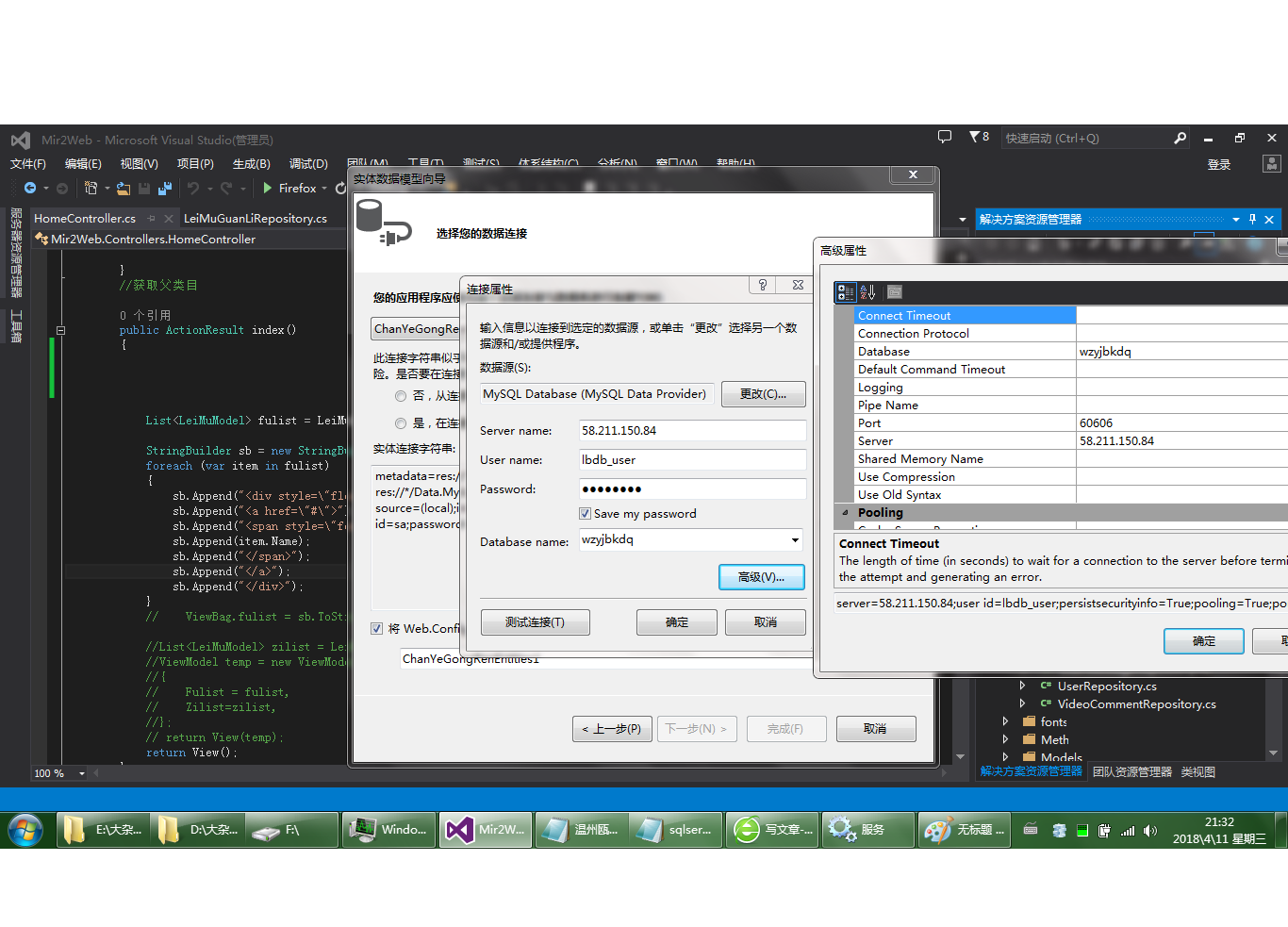Open Windows Start menu orb
Viewport: 1288px width, 927px height.
pyautogui.click(x=25, y=830)
